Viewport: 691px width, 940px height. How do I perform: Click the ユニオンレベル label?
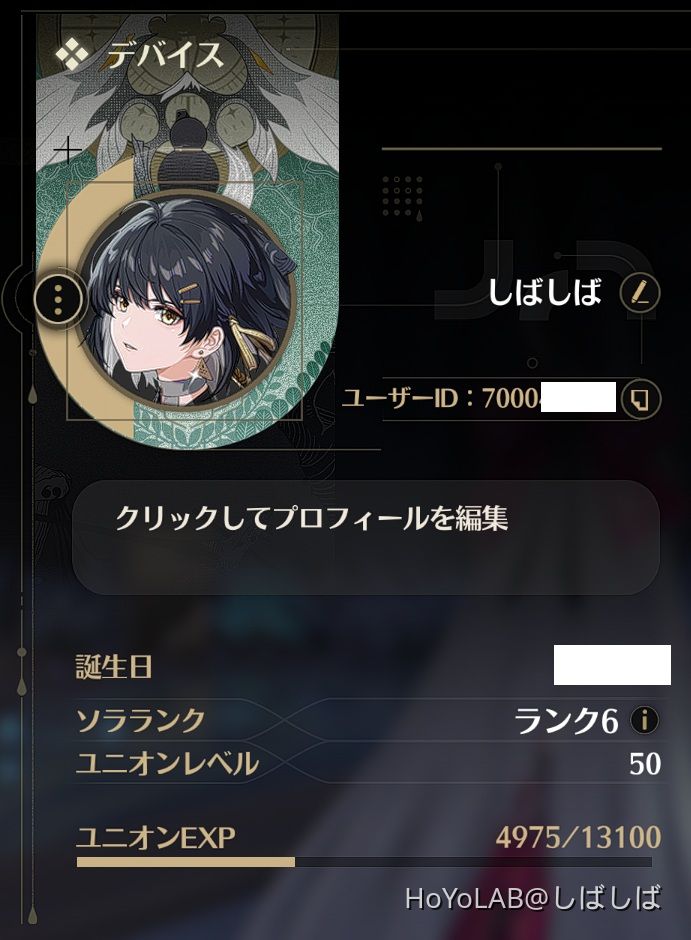point(168,764)
